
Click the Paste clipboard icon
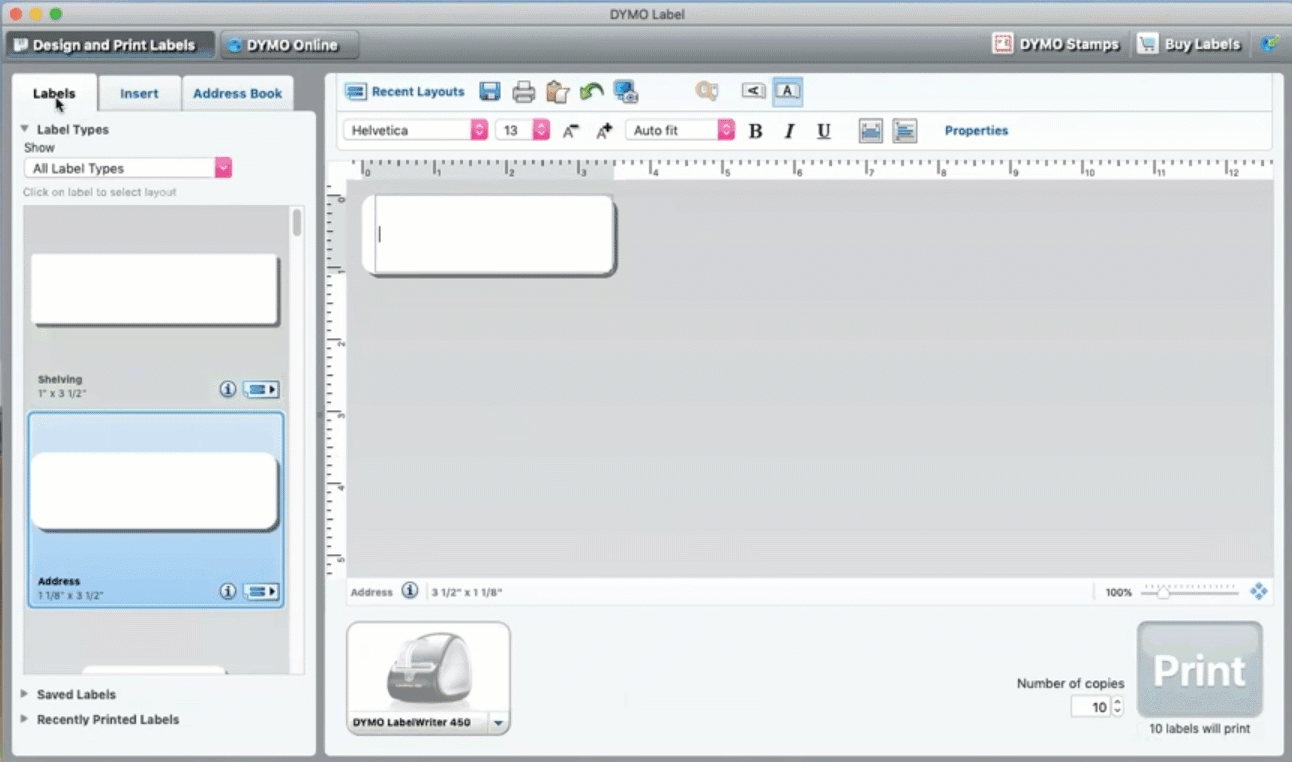point(557,92)
